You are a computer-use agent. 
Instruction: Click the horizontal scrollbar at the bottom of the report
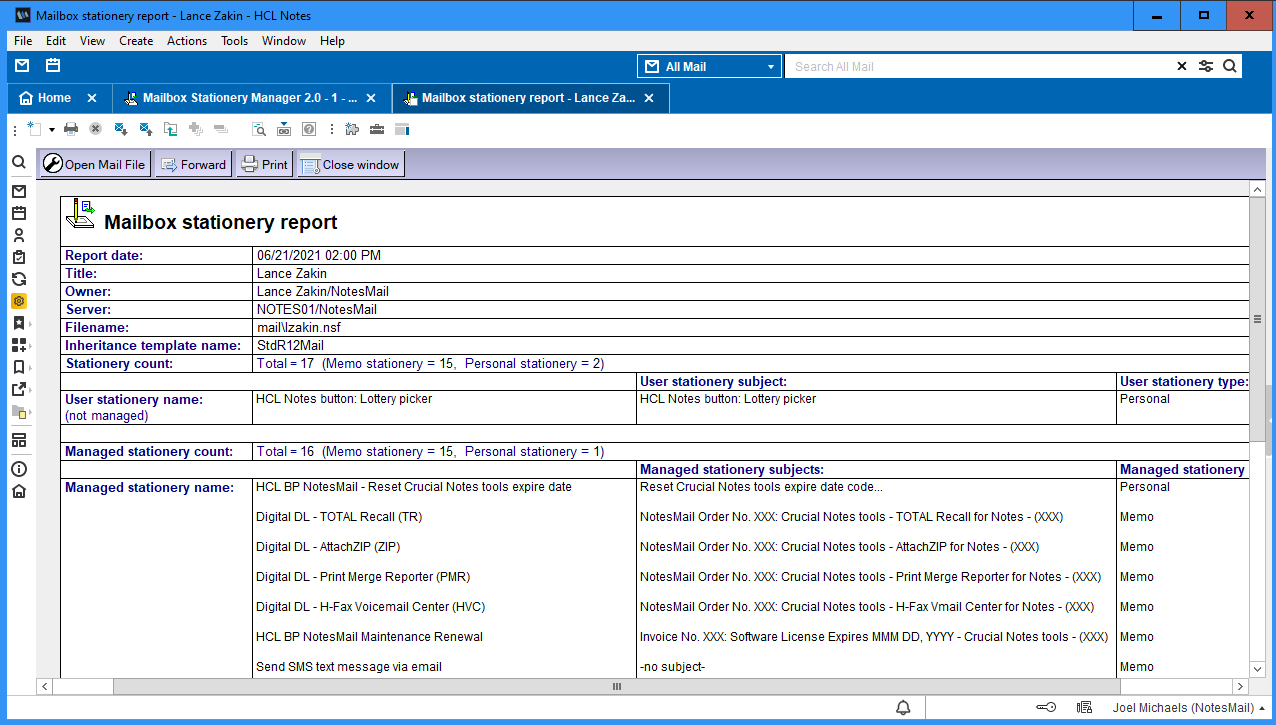click(616, 687)
